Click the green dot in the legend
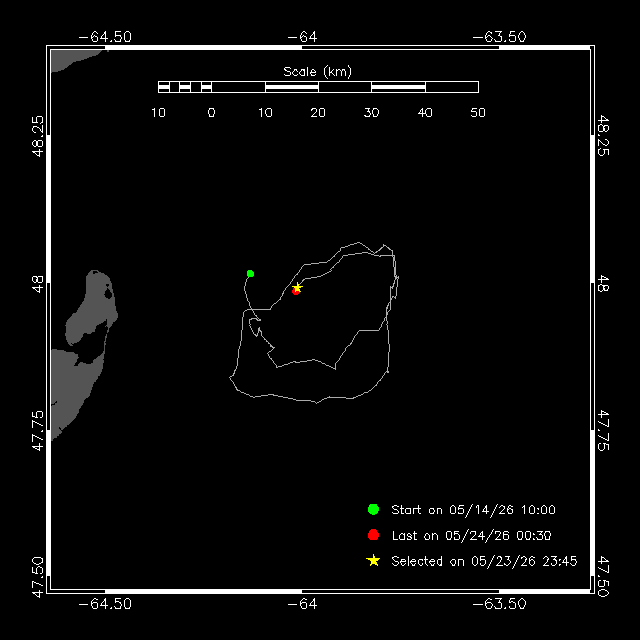 tap(373, 509)
